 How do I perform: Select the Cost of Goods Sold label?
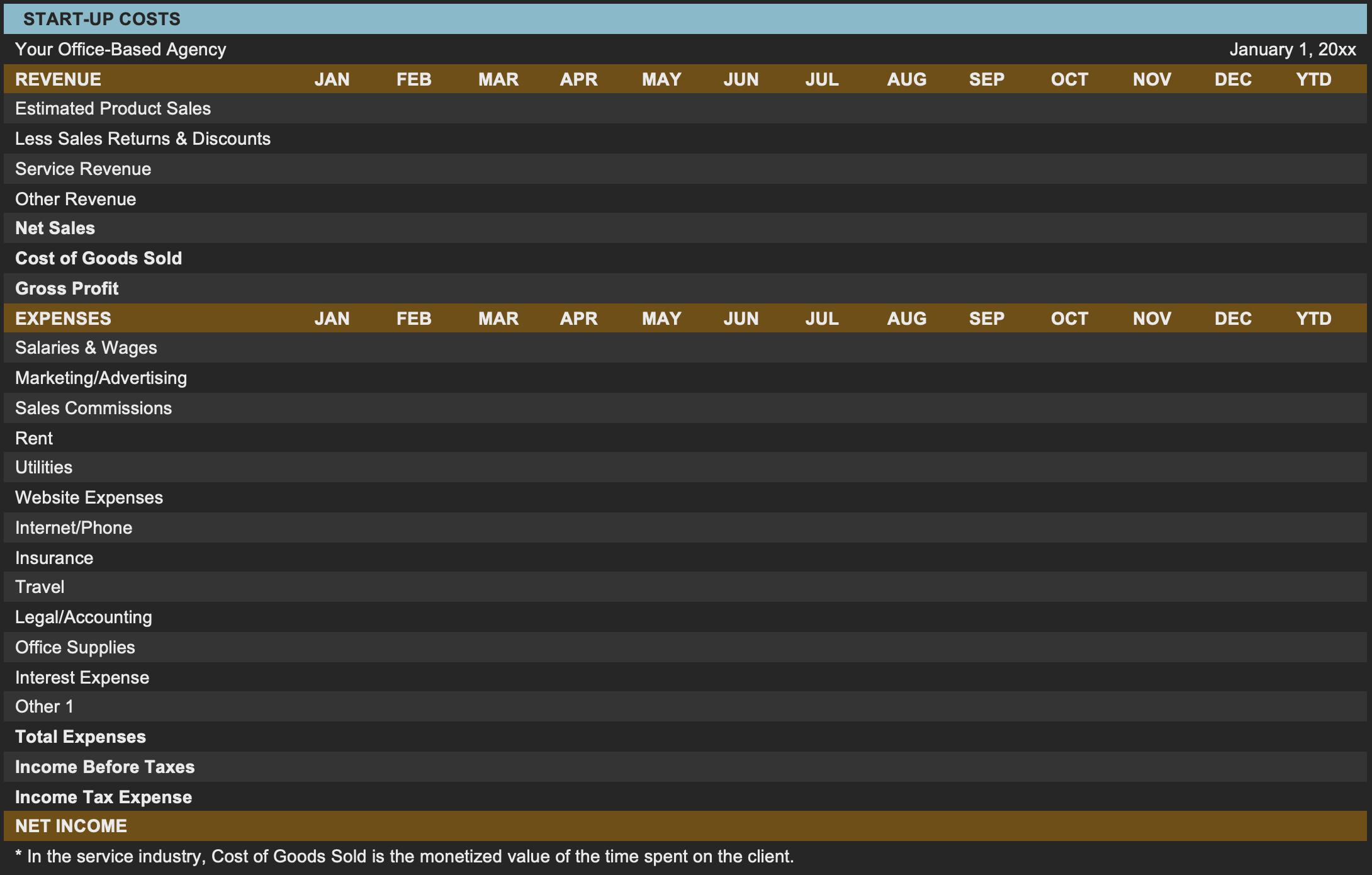tap(98, 258)
